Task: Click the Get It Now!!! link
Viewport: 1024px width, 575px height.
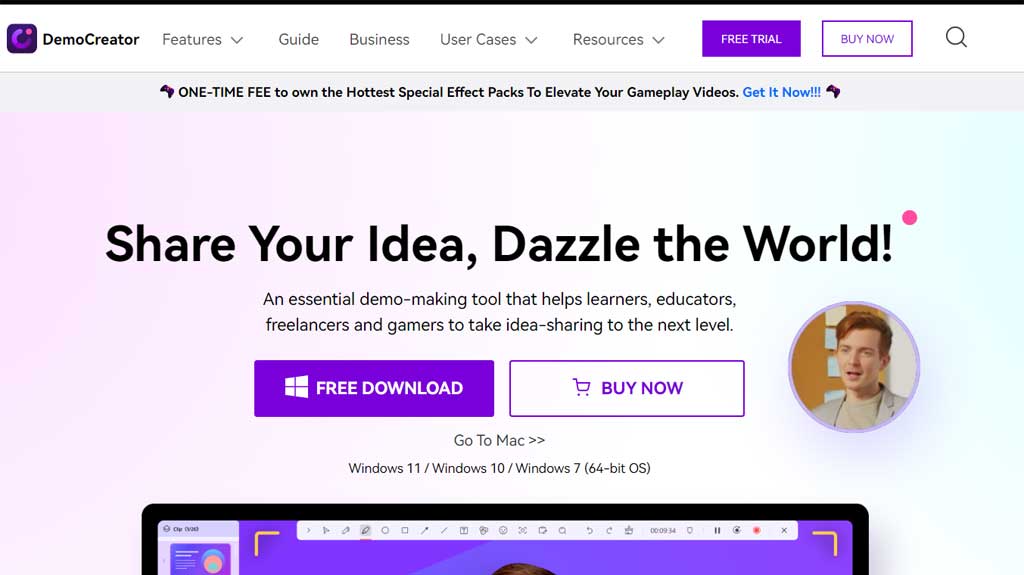Action: (x=782, y=92)
